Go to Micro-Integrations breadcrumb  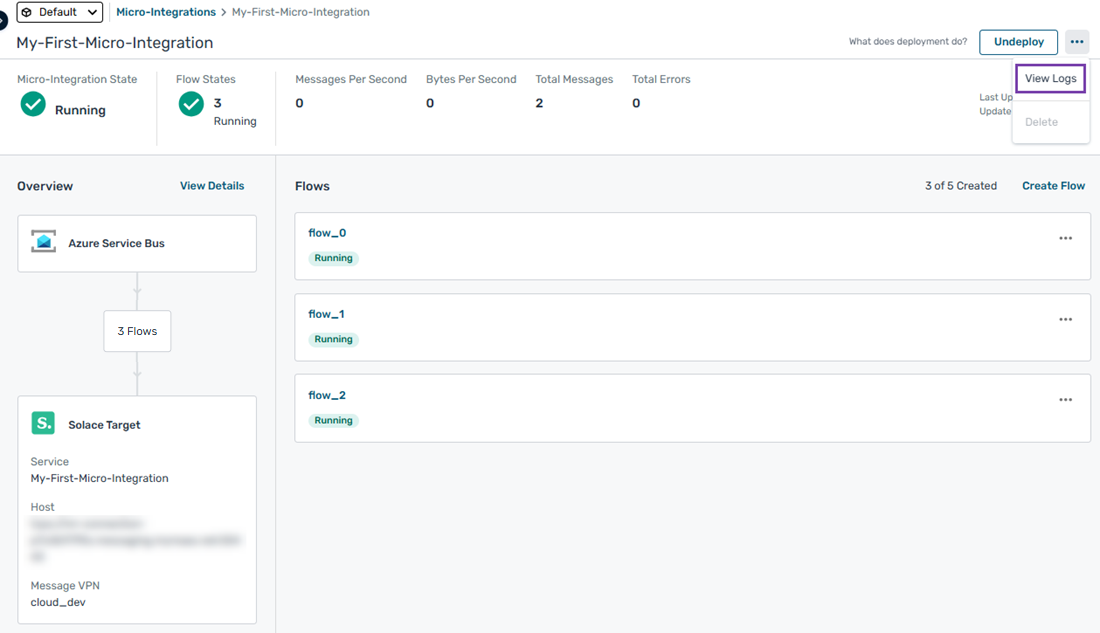pos(166,12)
